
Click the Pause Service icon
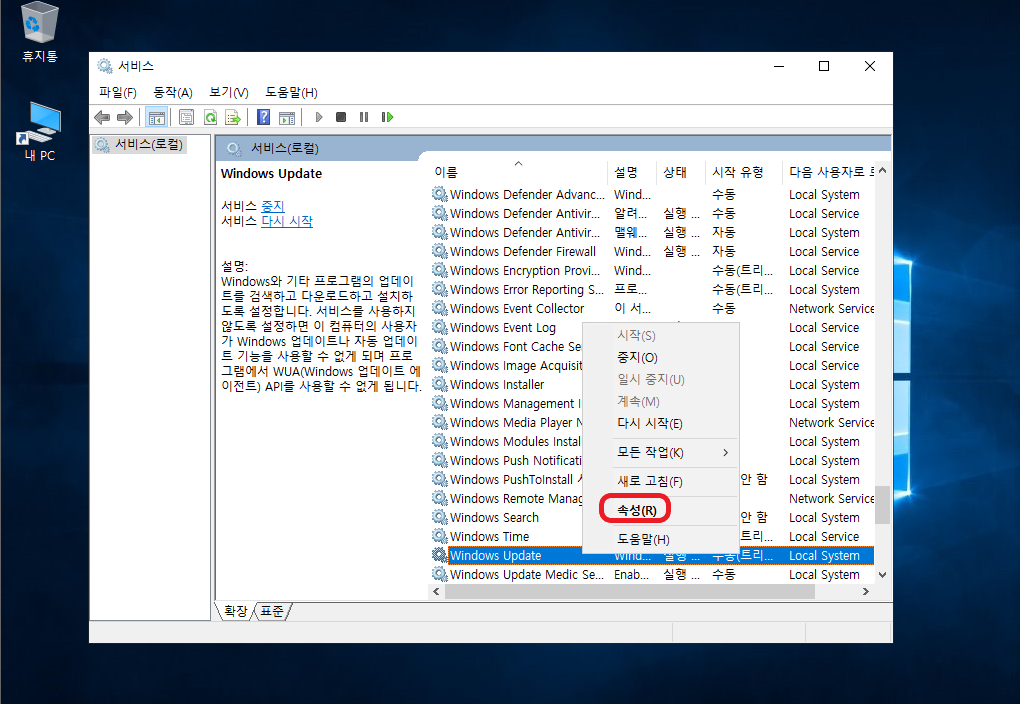click(x=364, y=117)
